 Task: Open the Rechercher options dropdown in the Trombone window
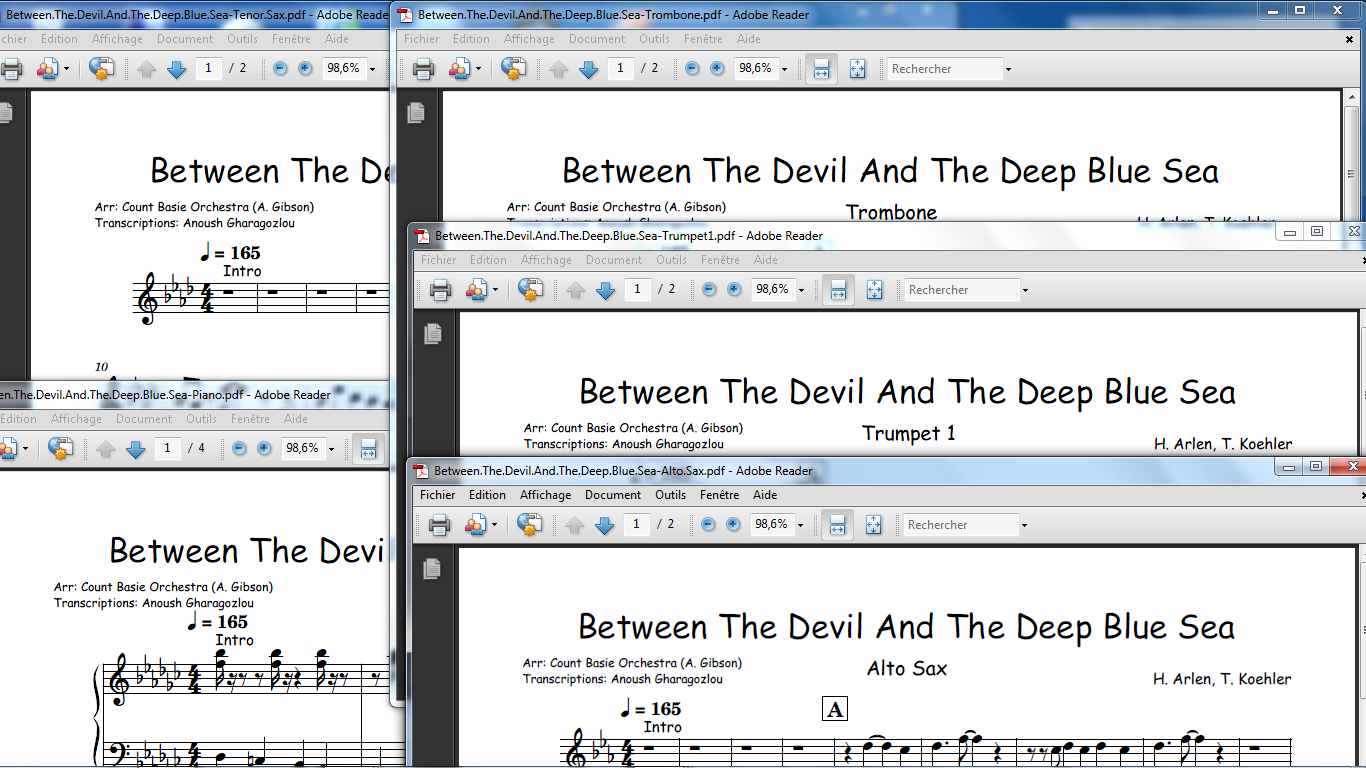tap(1008, 70)
